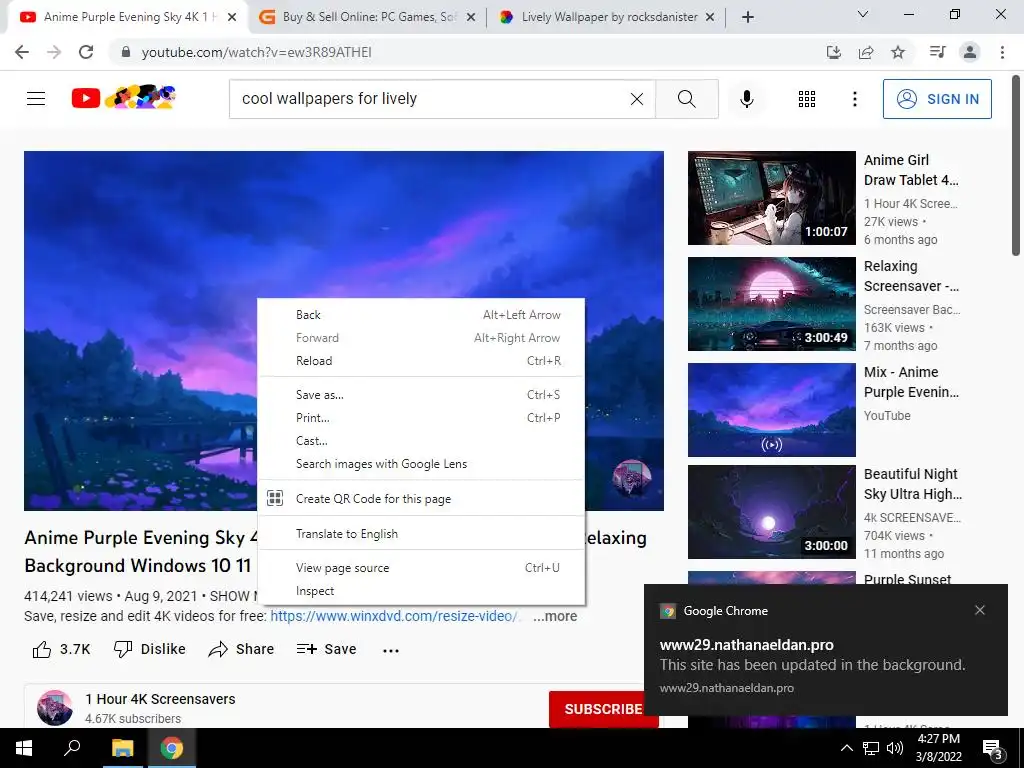Click the Relaxing Screensaver title
1024x768 pixels.
(x=911, y=276)
